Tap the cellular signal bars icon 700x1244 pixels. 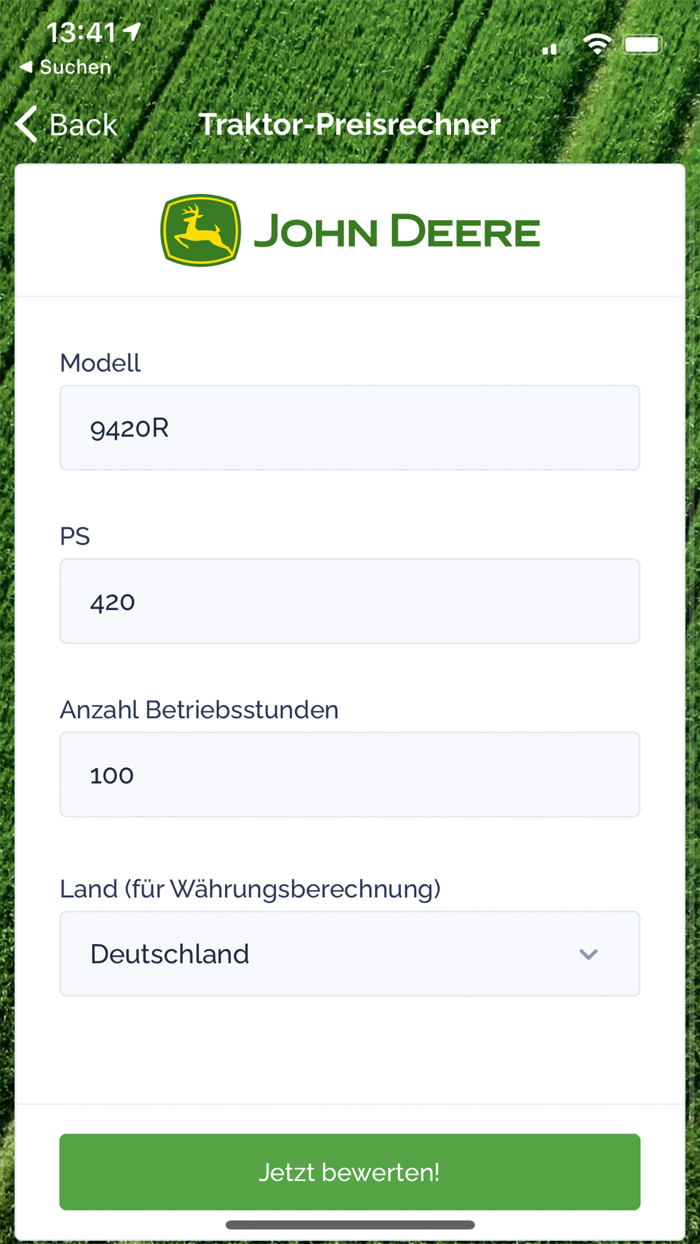(554, 46)
